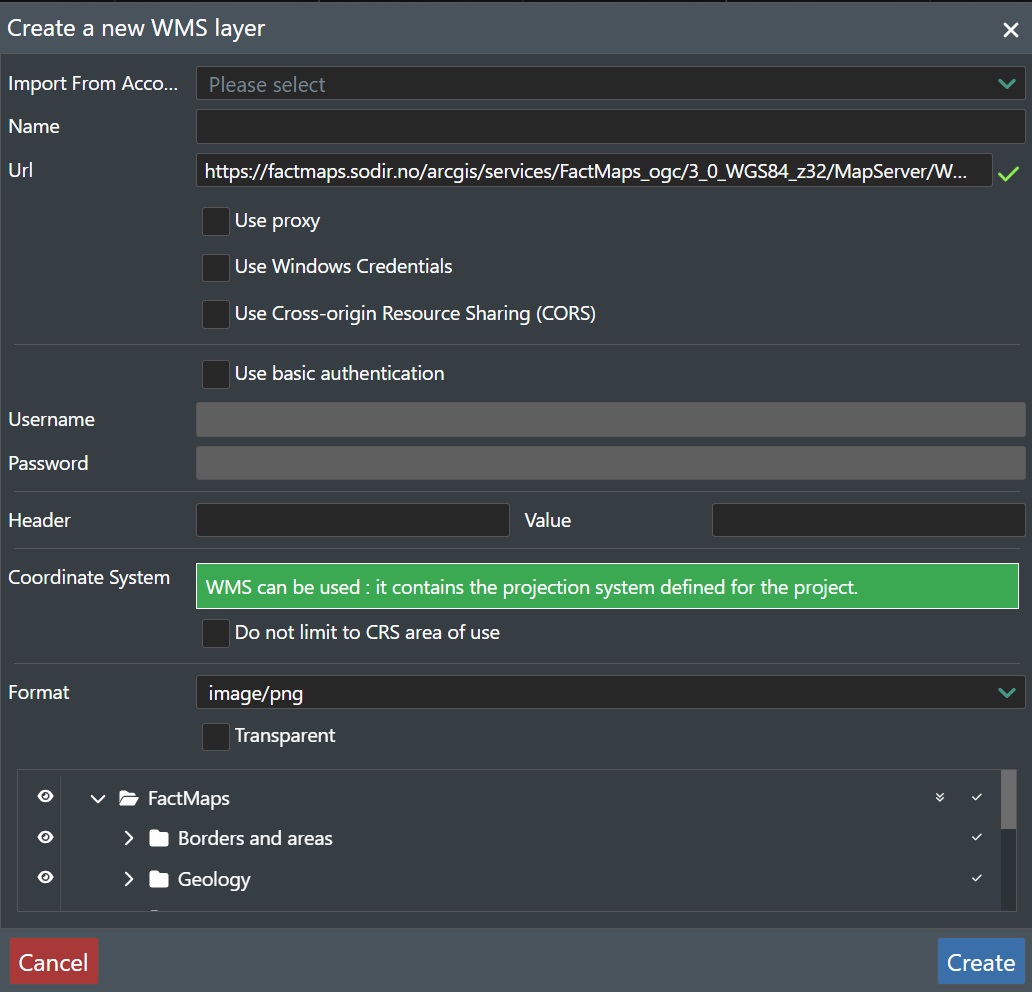Click the Value input field
The width and height of the screenshot is (1032, 992).
tap(868, 520)
